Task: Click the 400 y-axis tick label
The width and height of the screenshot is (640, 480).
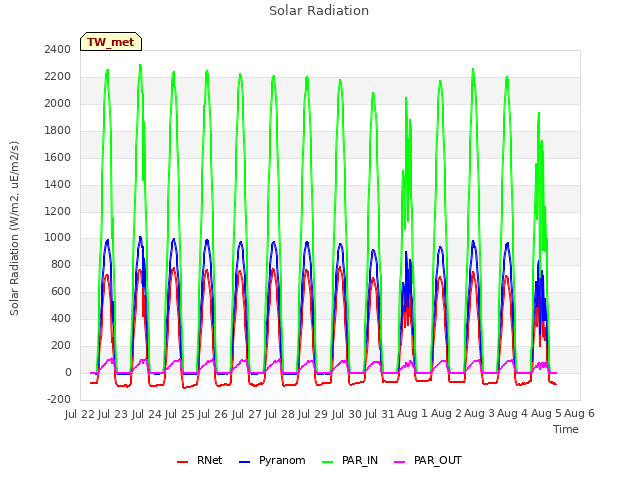Action: pyautogui.click(x=61, y=318)
